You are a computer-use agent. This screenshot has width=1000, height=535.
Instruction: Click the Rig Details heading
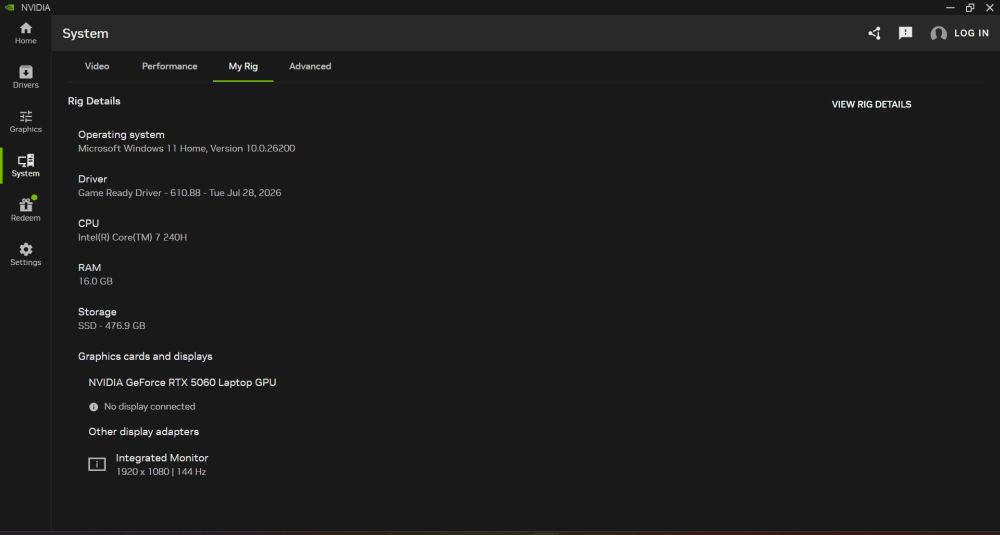point(94,101)
